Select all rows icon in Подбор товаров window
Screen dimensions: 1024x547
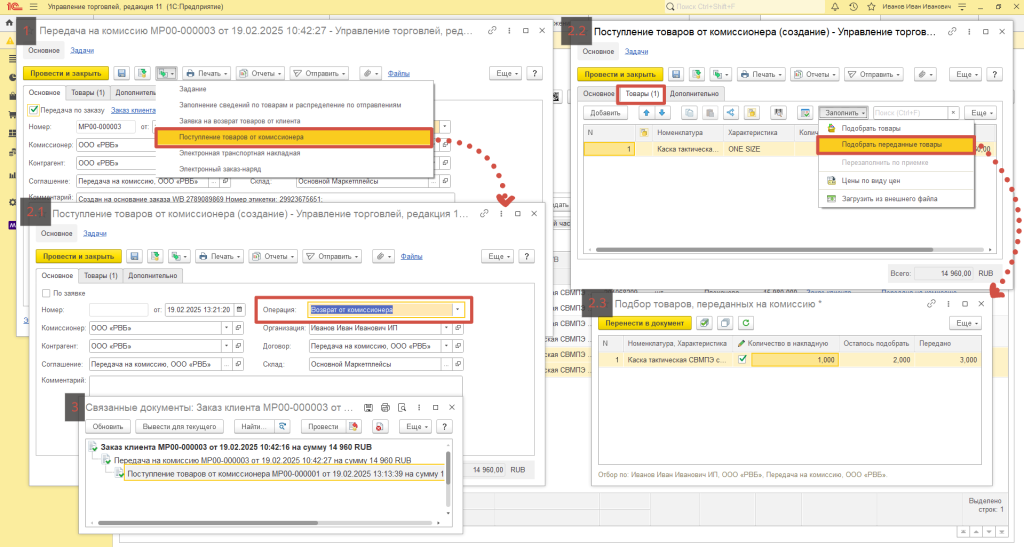[x=704, y=323]
